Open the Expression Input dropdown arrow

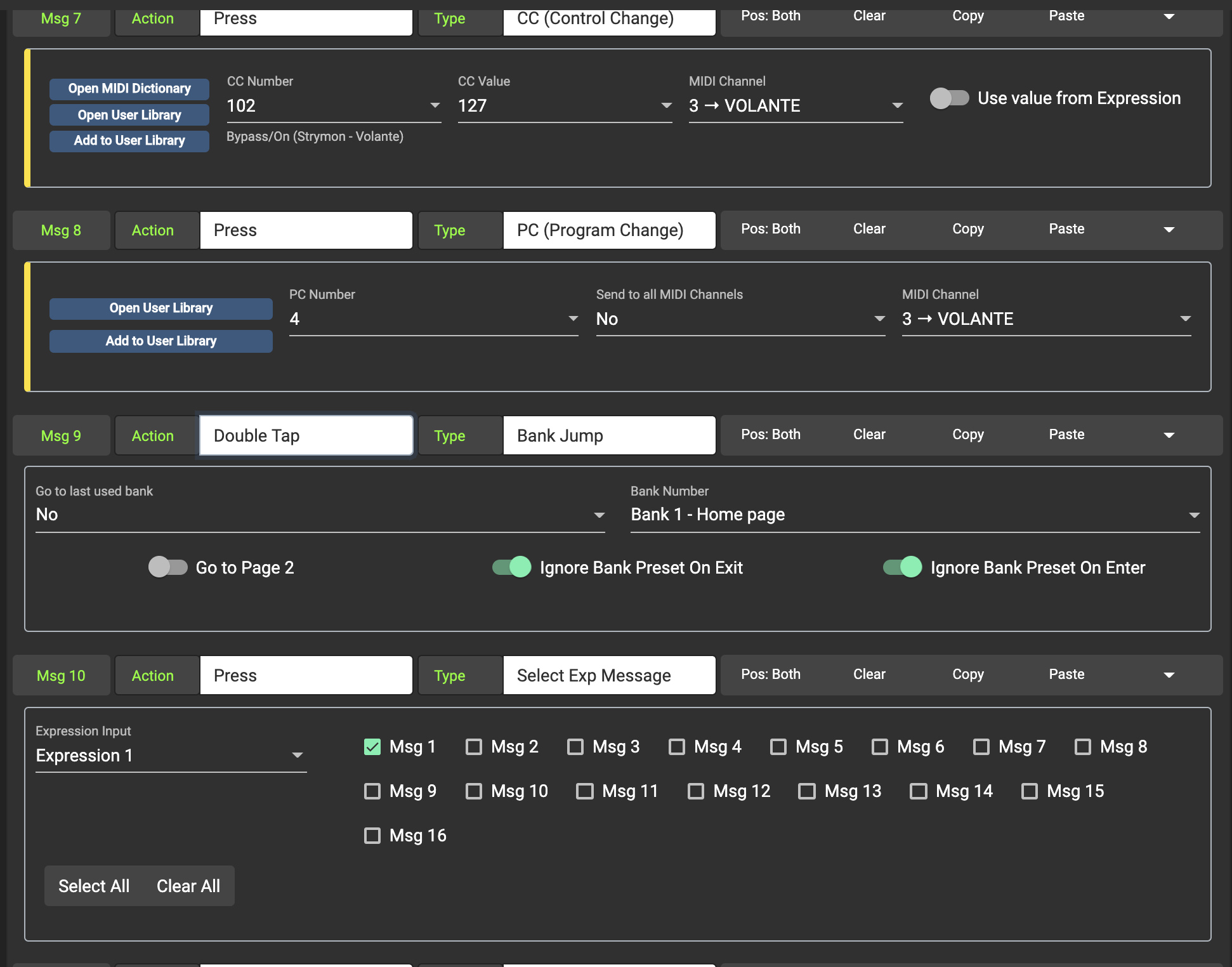click(297, 755)
